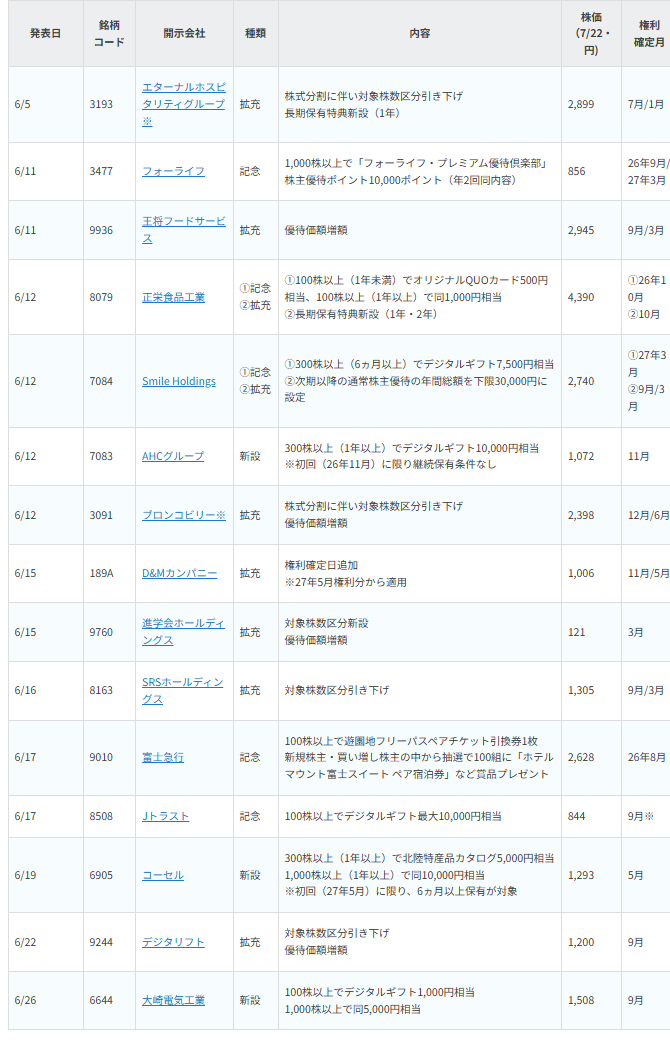
Task: Open the 富士急行 company link
Action: [163, 758]
